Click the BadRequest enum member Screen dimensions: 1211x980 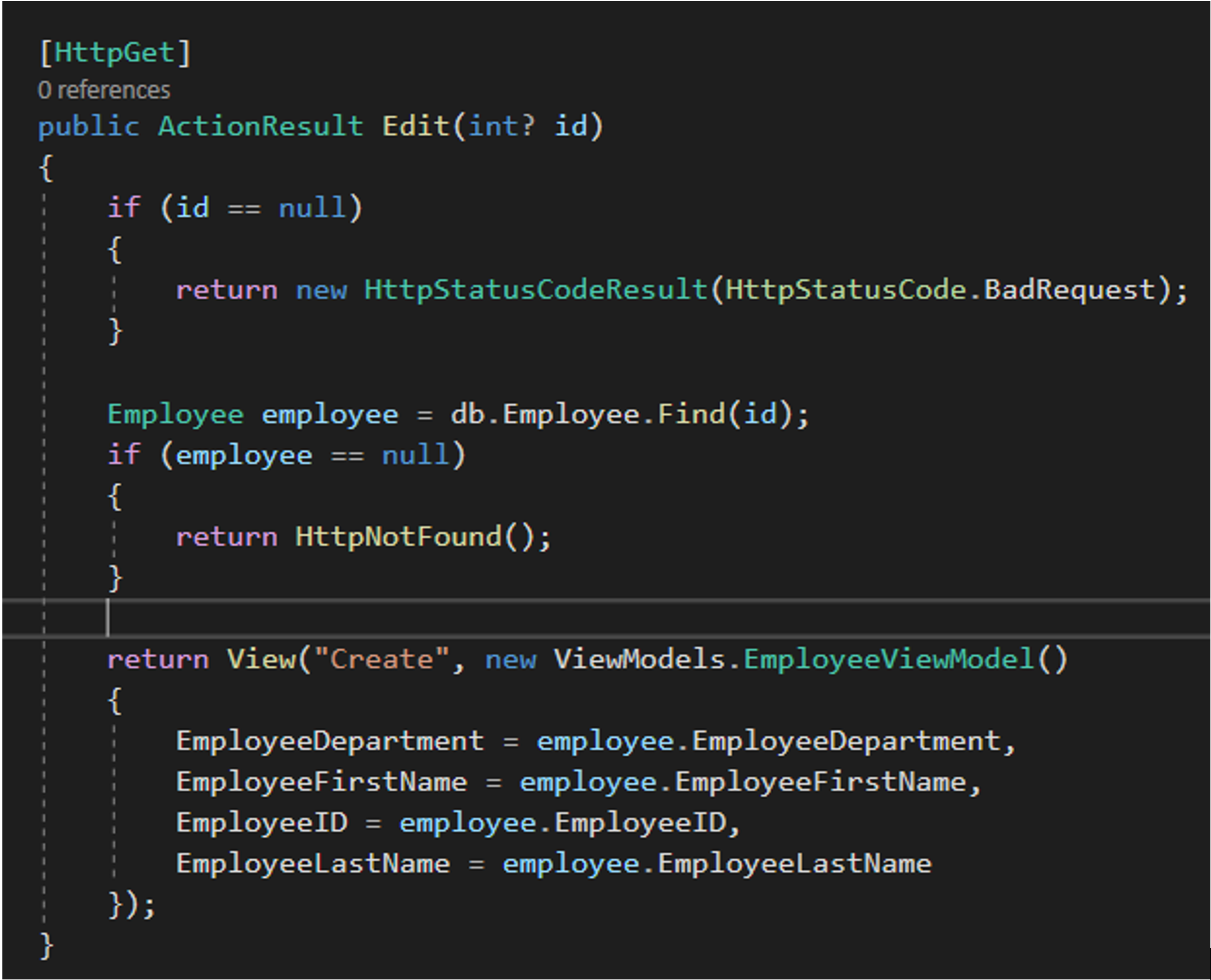tap(1069, 290)
